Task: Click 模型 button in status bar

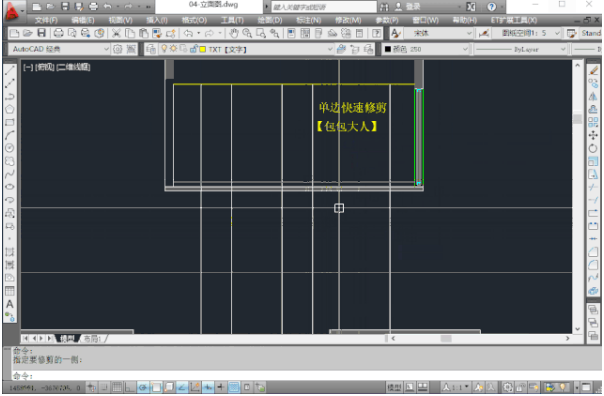Action: pos(394,387)
